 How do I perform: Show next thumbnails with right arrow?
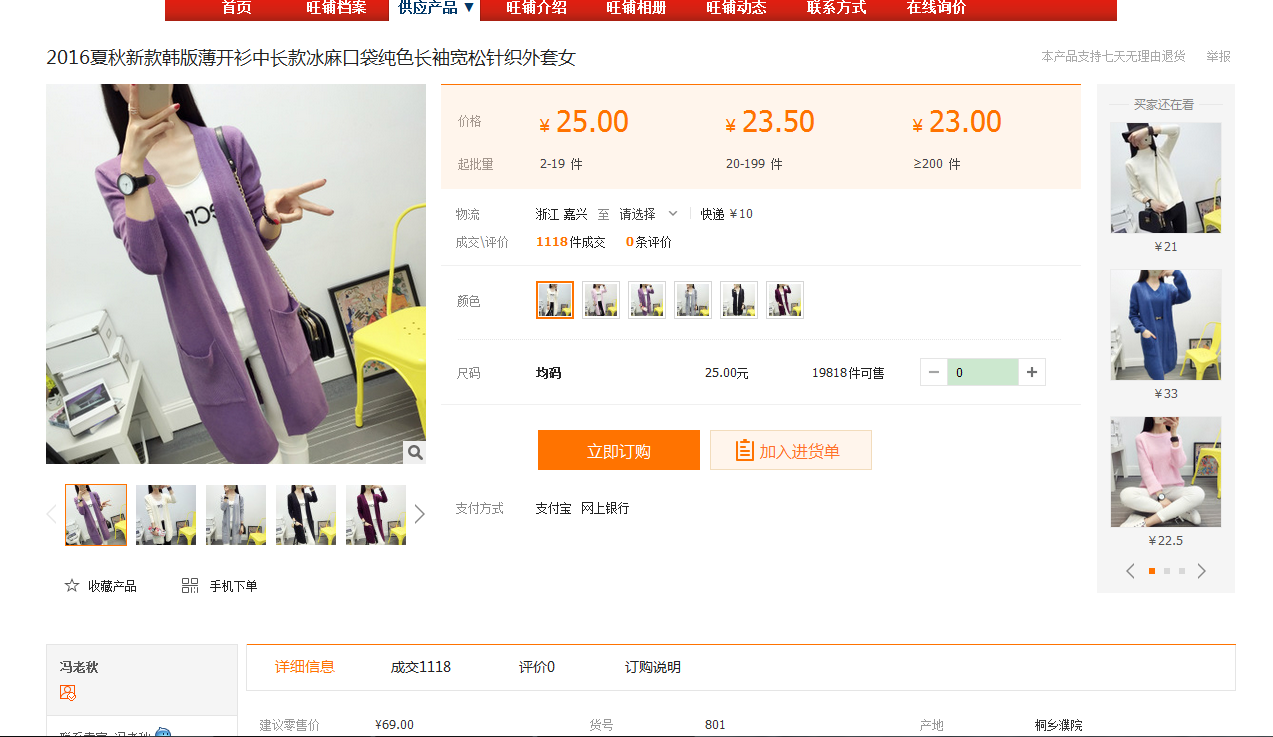tap(419, 514)
